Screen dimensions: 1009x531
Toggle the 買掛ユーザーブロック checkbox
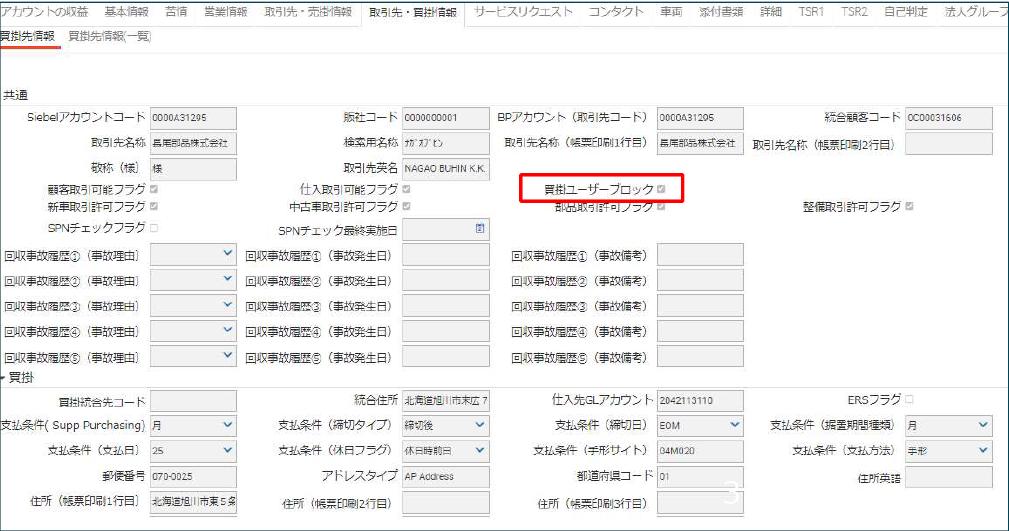coord(661,189)
